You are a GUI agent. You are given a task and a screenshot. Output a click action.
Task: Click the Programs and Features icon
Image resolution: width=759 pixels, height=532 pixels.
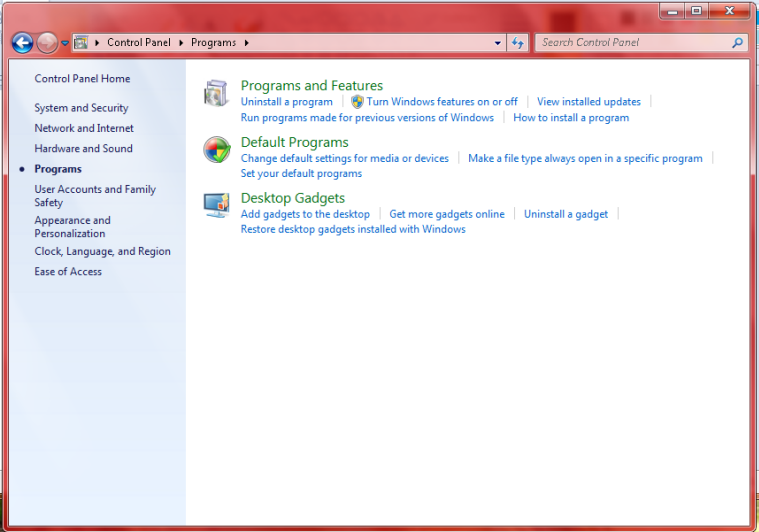(216, 93)
